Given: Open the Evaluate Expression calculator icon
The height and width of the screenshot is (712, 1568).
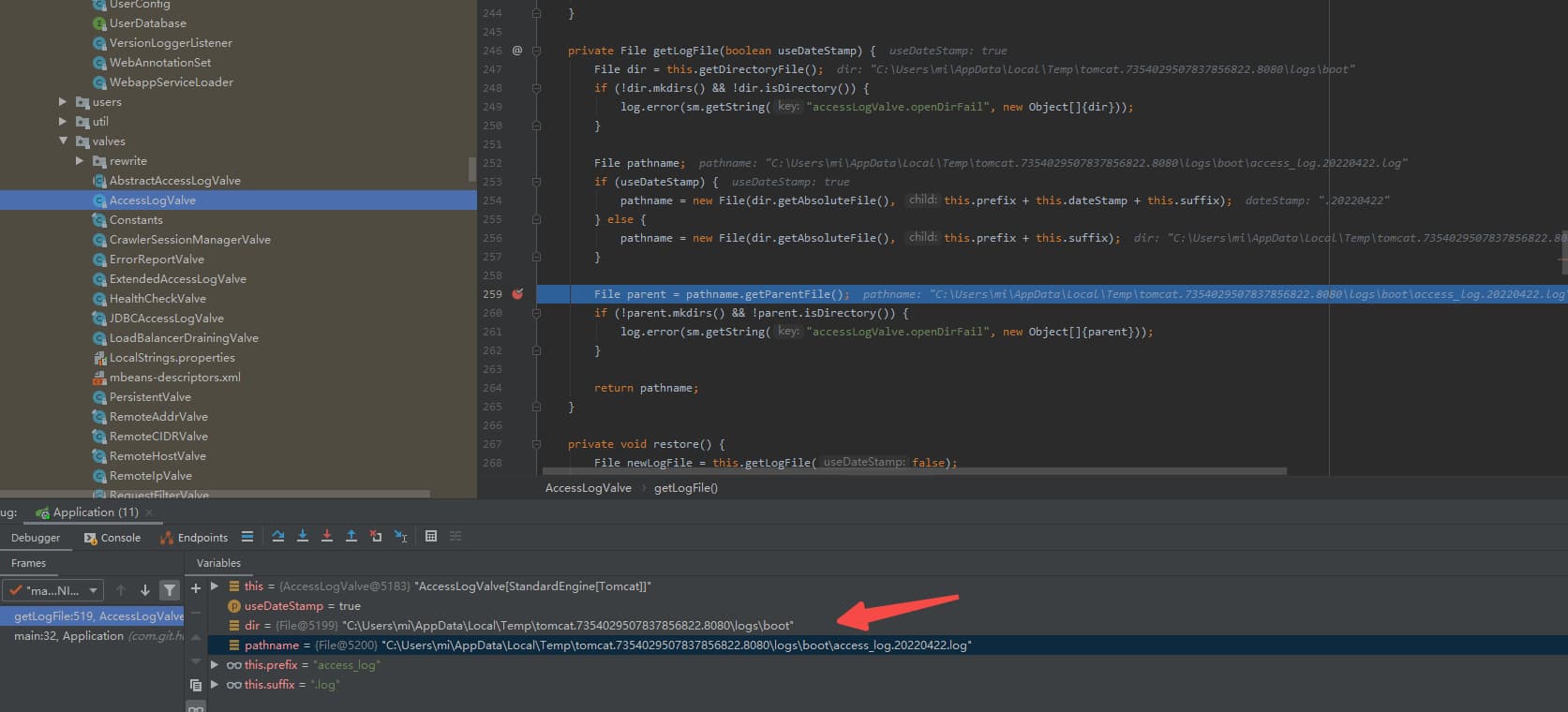Looking at the screenshot, I should click(x=431, y=537).
